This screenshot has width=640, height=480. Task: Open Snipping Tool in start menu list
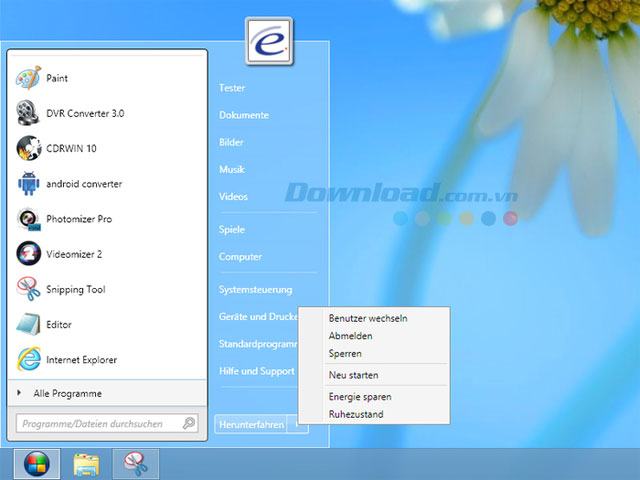point(75,290)
